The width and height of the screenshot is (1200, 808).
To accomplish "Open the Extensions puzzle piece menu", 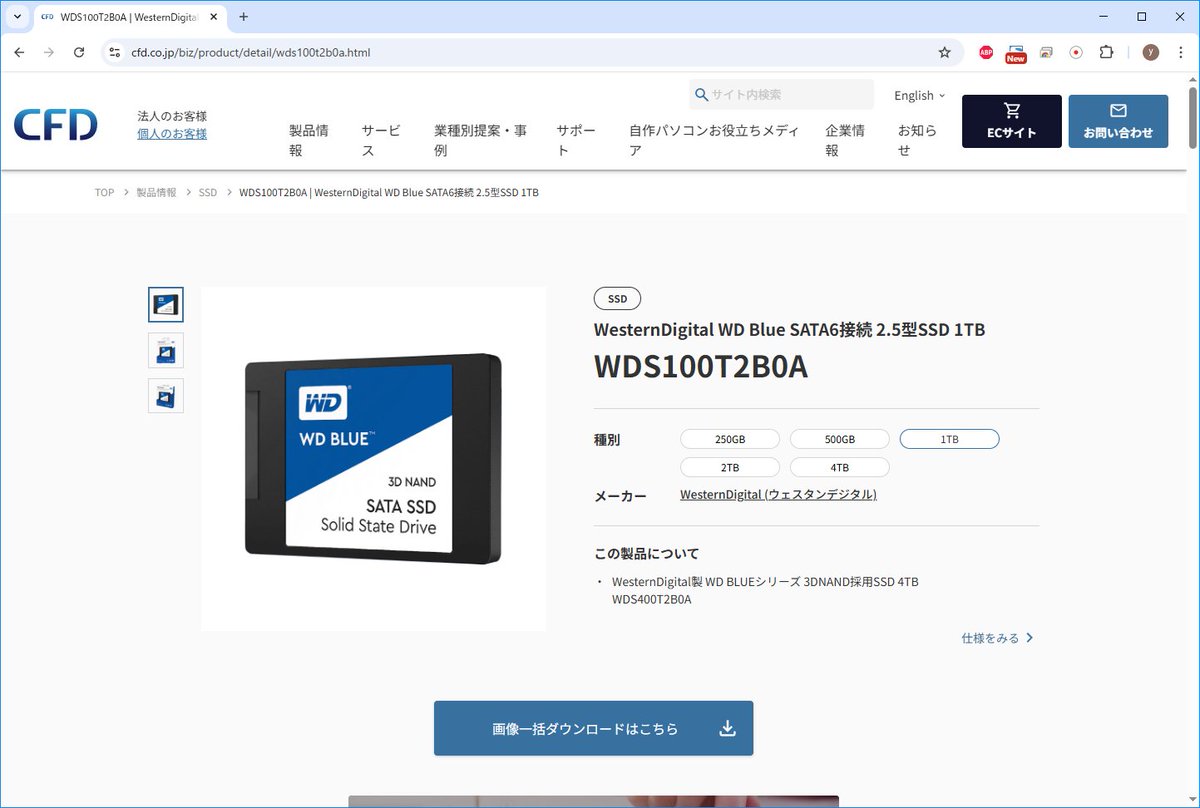I will click(1106, 52).
